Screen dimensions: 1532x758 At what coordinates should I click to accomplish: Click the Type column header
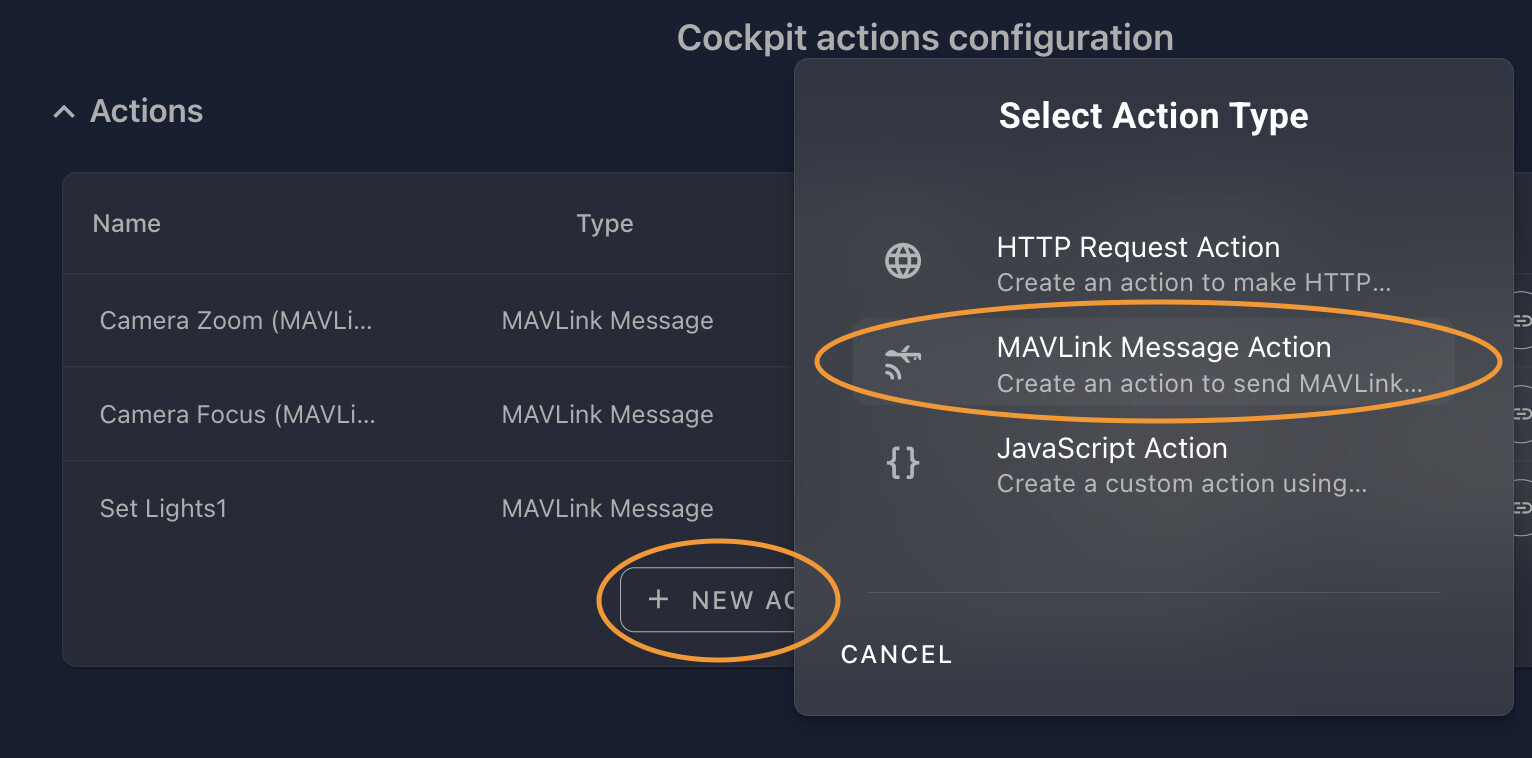[605, 223]
